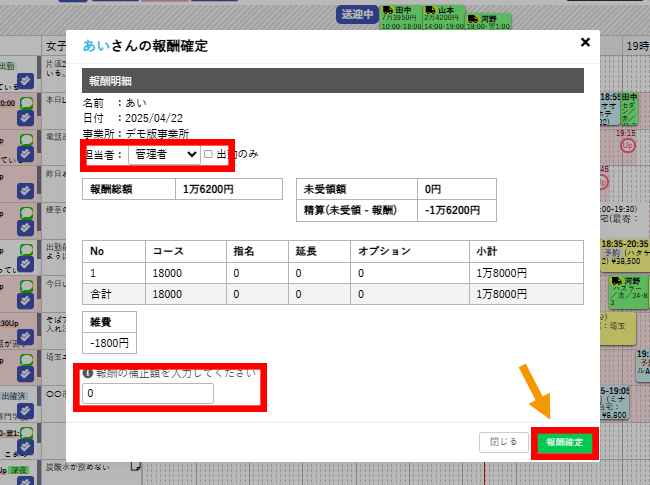This screenshot has height=485, width=650.
Task: Click check icon beside the 埼玉 note row
Action: [x=25, y=374]
